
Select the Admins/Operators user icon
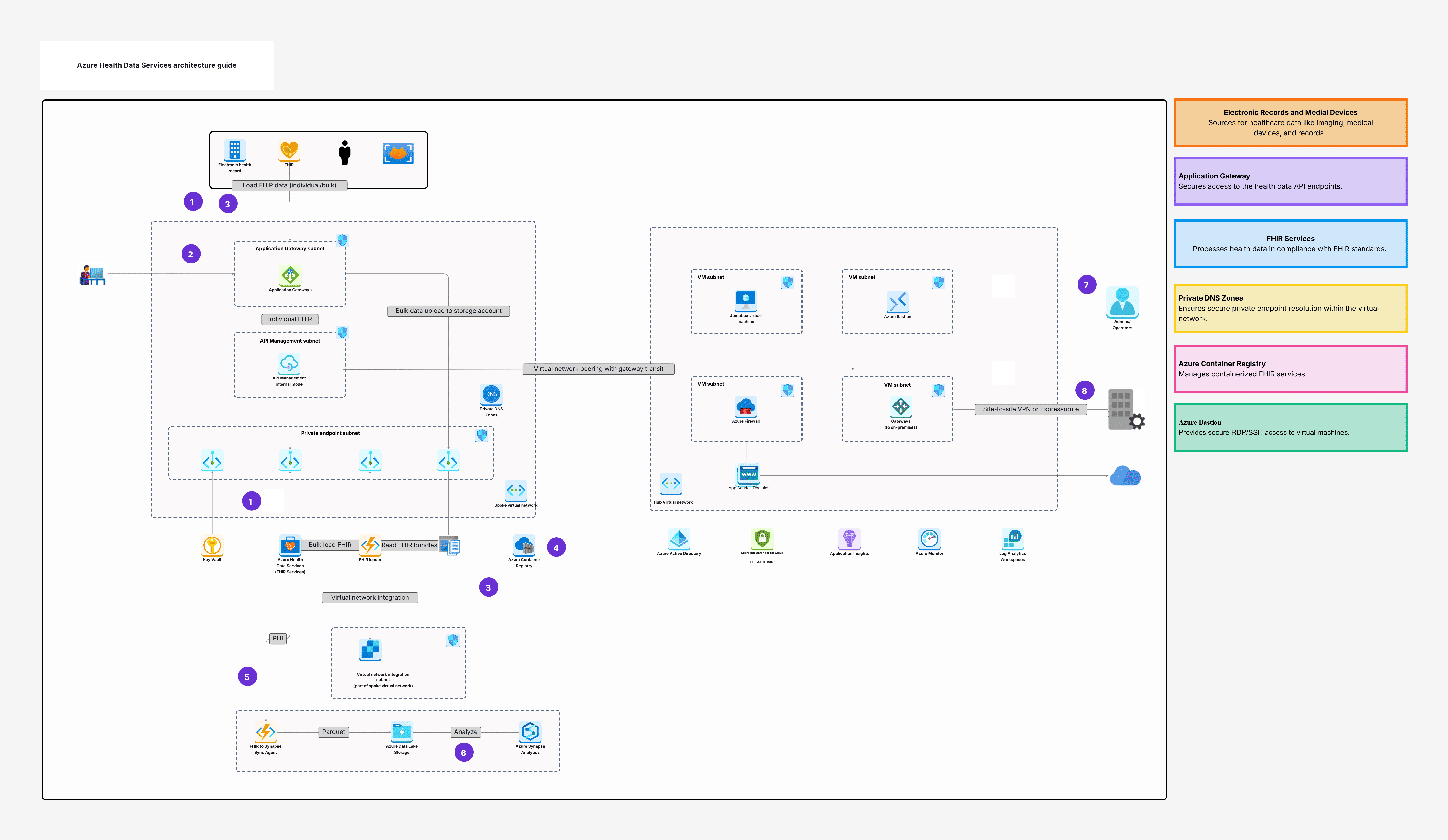[x=1122, y=303]
